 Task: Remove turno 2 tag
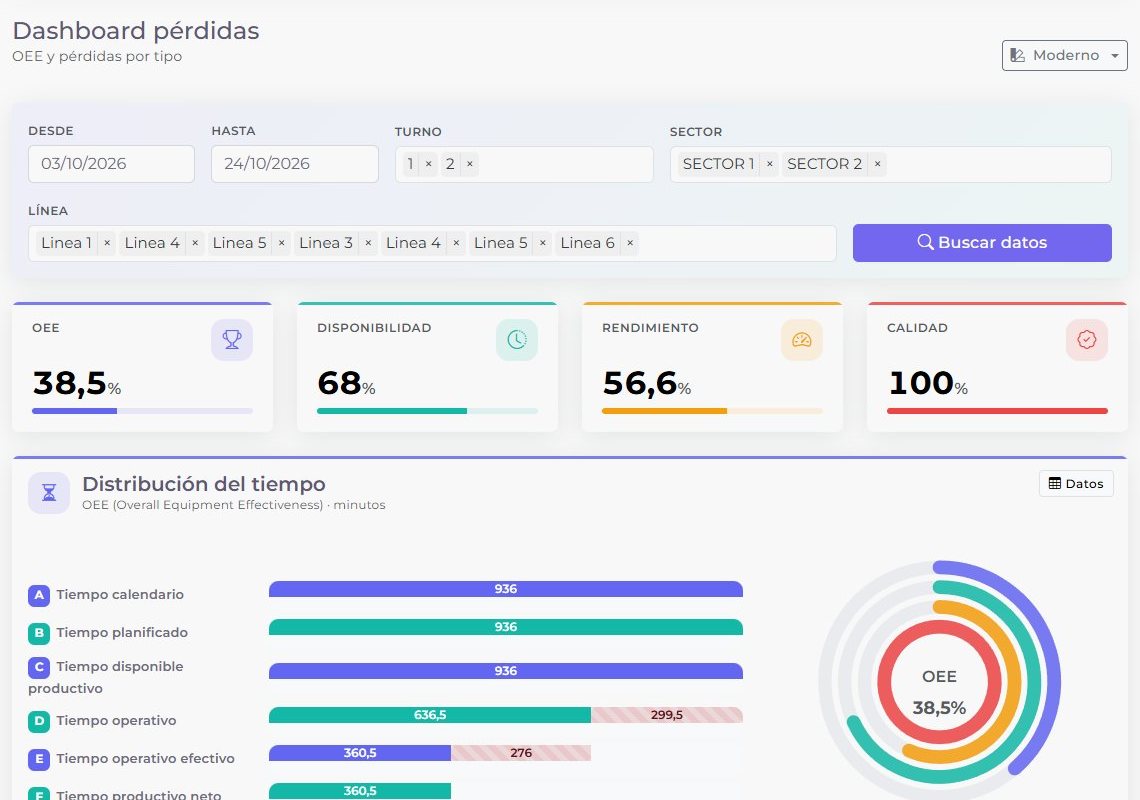(x=470, y=164)
